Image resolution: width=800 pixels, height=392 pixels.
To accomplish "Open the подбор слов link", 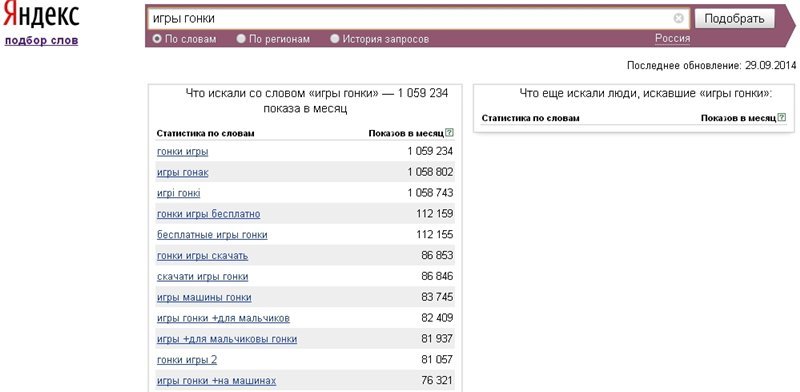I will coord(41,41).
